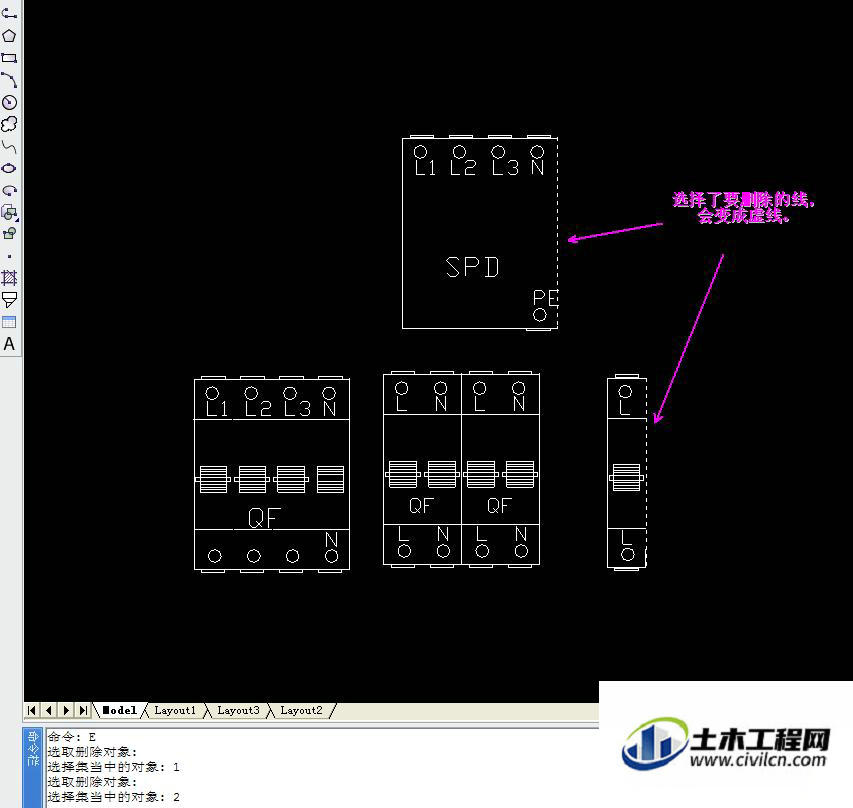This screenshot has width=853, height=808.
Task: Select the Hatch tool
Action: pos(9,278)
